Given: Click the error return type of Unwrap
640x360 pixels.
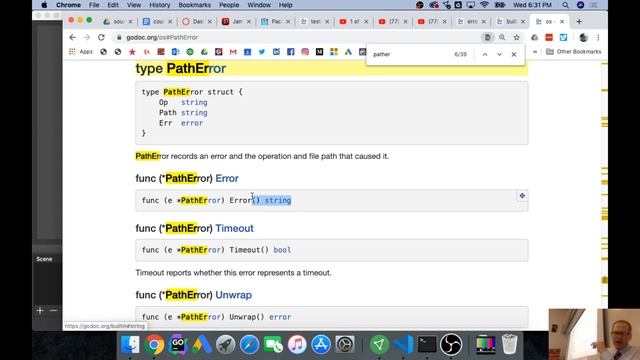Looking at the screenshot, I should click(x=280, y=317).
